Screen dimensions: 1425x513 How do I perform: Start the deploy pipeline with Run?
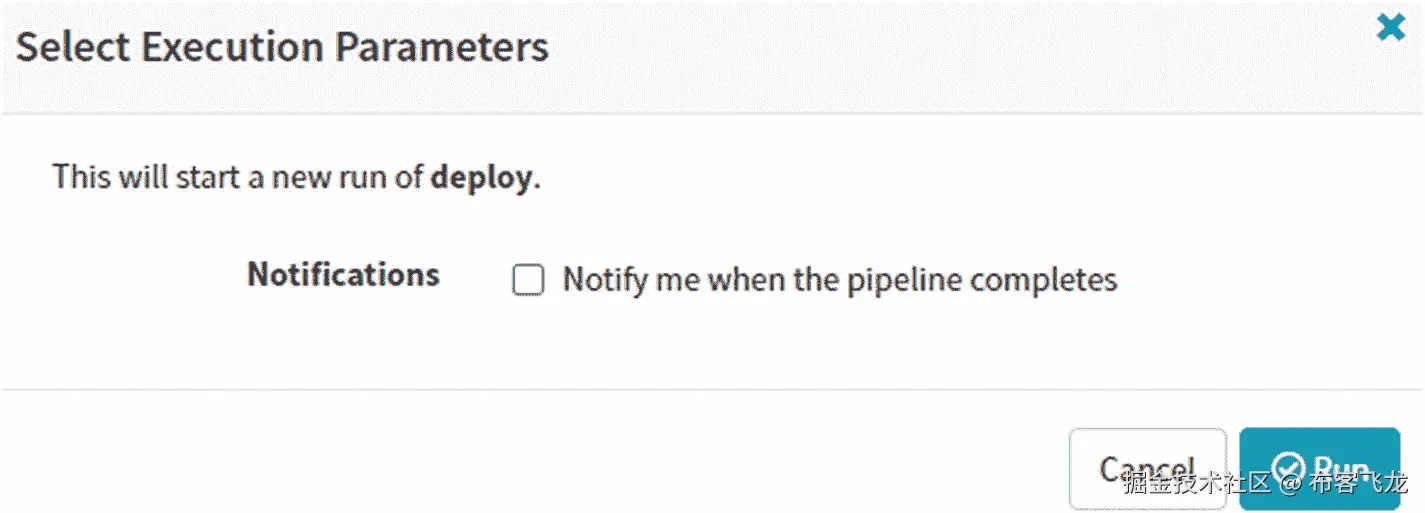point(1319,468)
